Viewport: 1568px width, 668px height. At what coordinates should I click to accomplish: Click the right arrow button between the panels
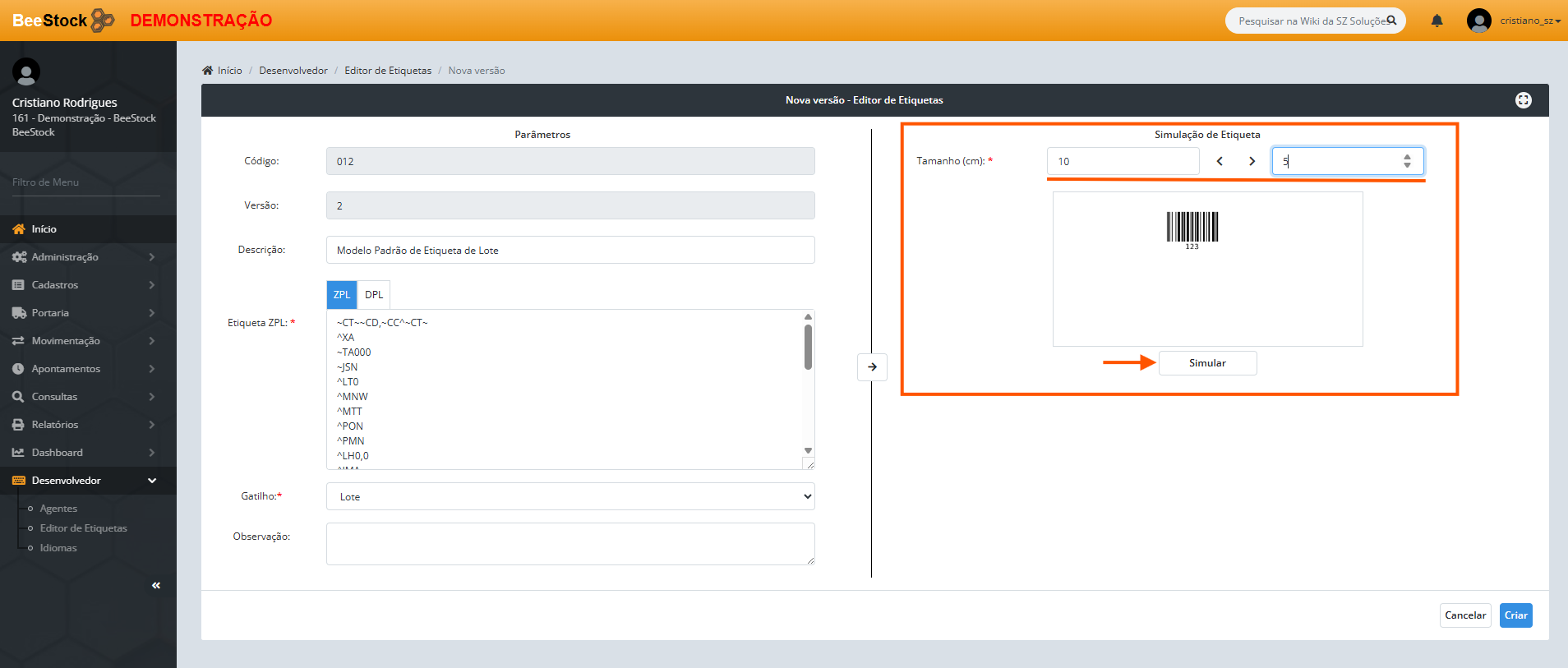click(872, 366)
